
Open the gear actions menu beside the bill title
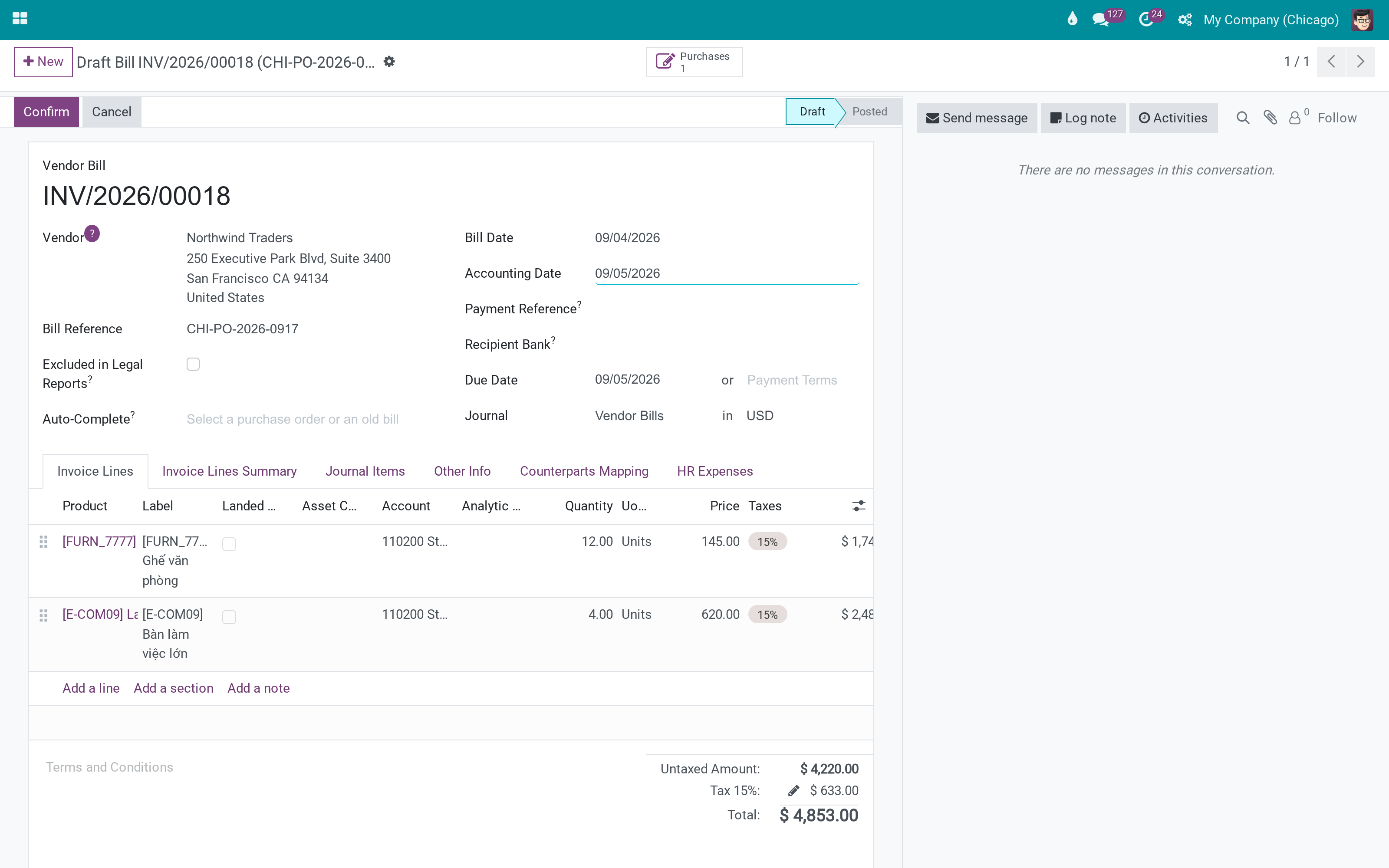tap(389, 62)
